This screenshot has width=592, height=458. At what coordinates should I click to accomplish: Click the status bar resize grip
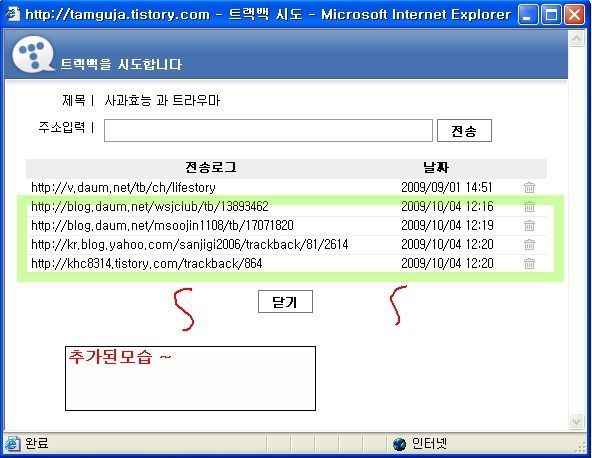[580, 447]
